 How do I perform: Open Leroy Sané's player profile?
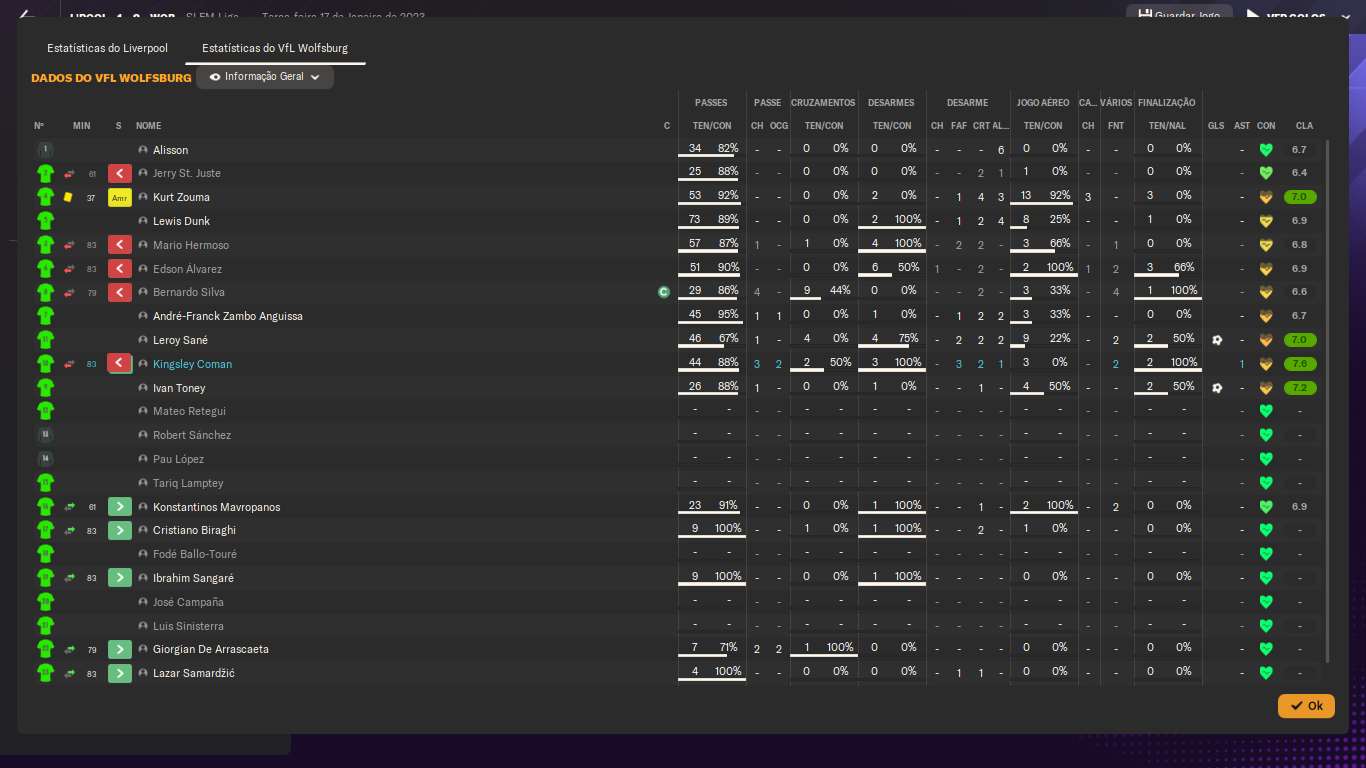point(180,340)
